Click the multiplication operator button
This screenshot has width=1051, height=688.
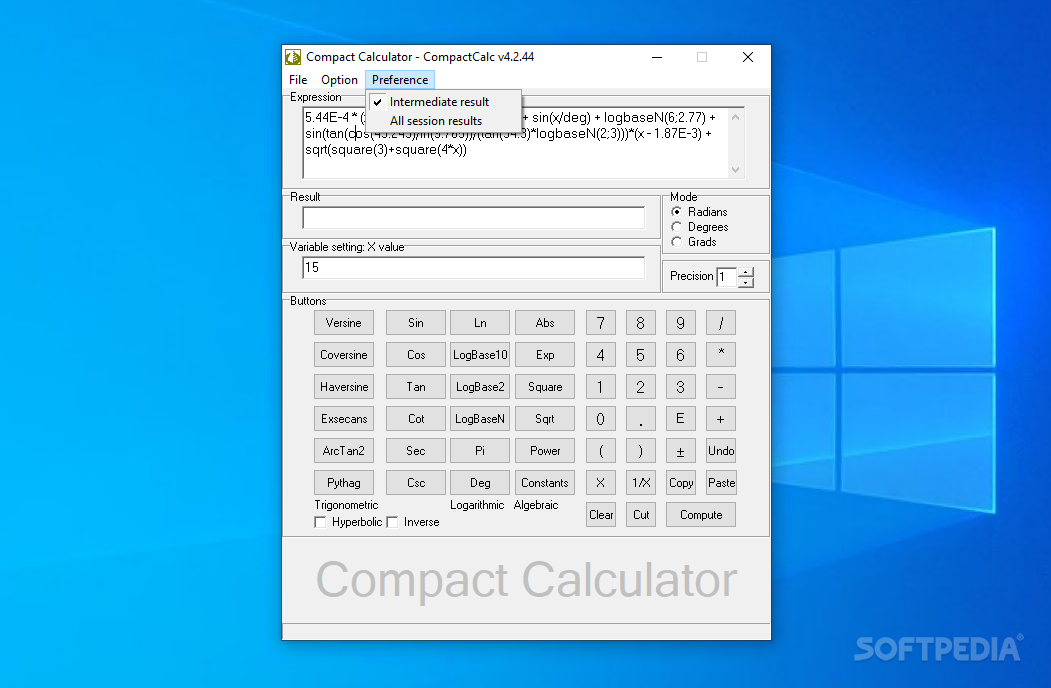721,355
